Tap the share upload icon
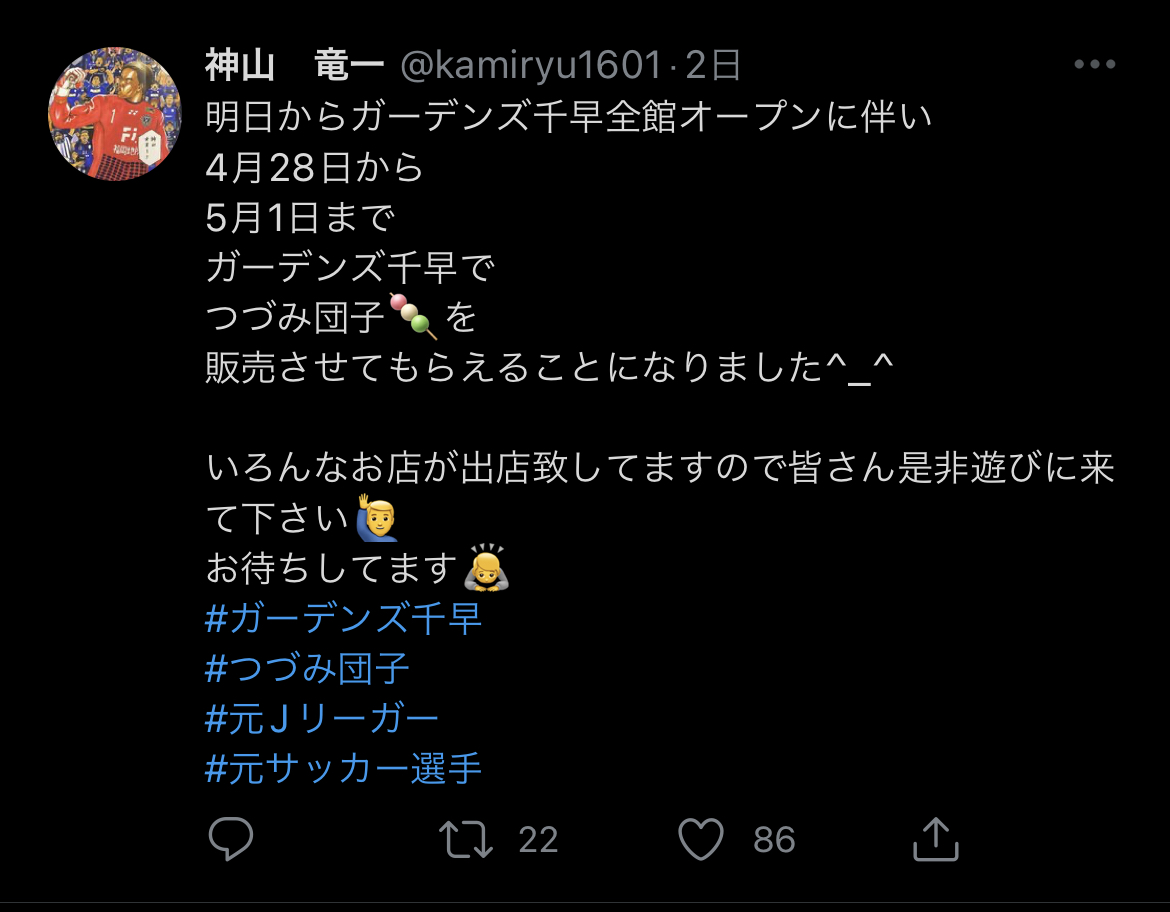1170x912 pixels. [936, 839]
